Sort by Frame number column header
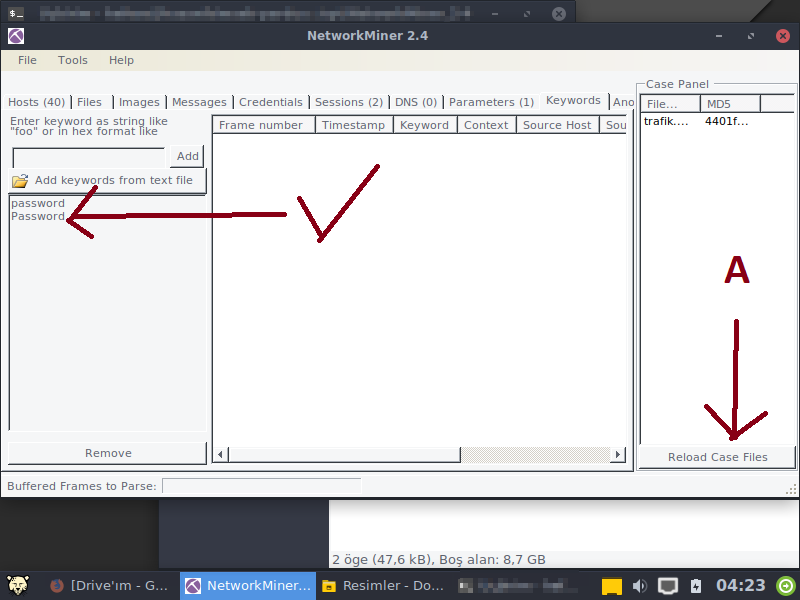The image size is (800, 600). coord(264,125)
